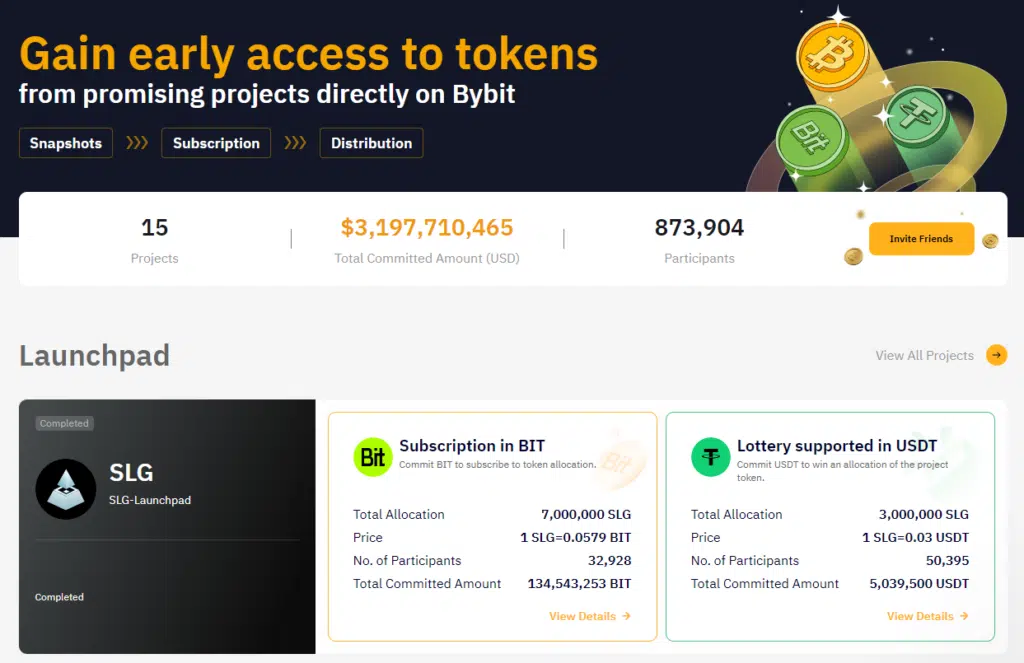Open the Distribution step

[x=371, y=143]
